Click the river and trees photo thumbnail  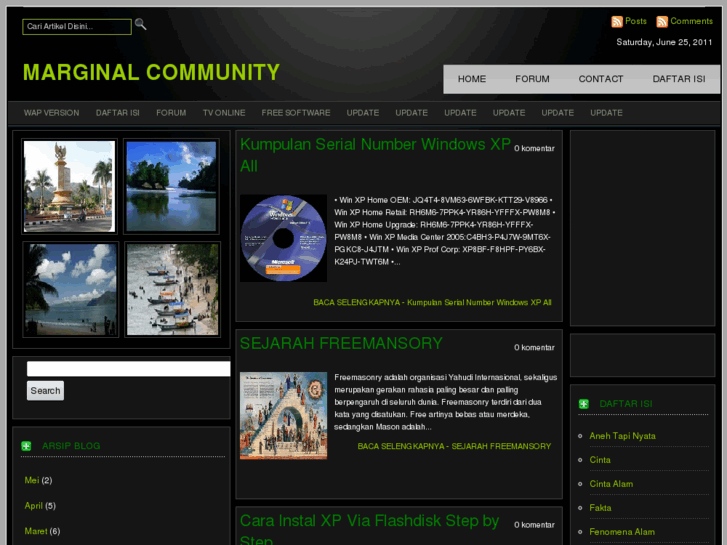(x=172, y=186)
